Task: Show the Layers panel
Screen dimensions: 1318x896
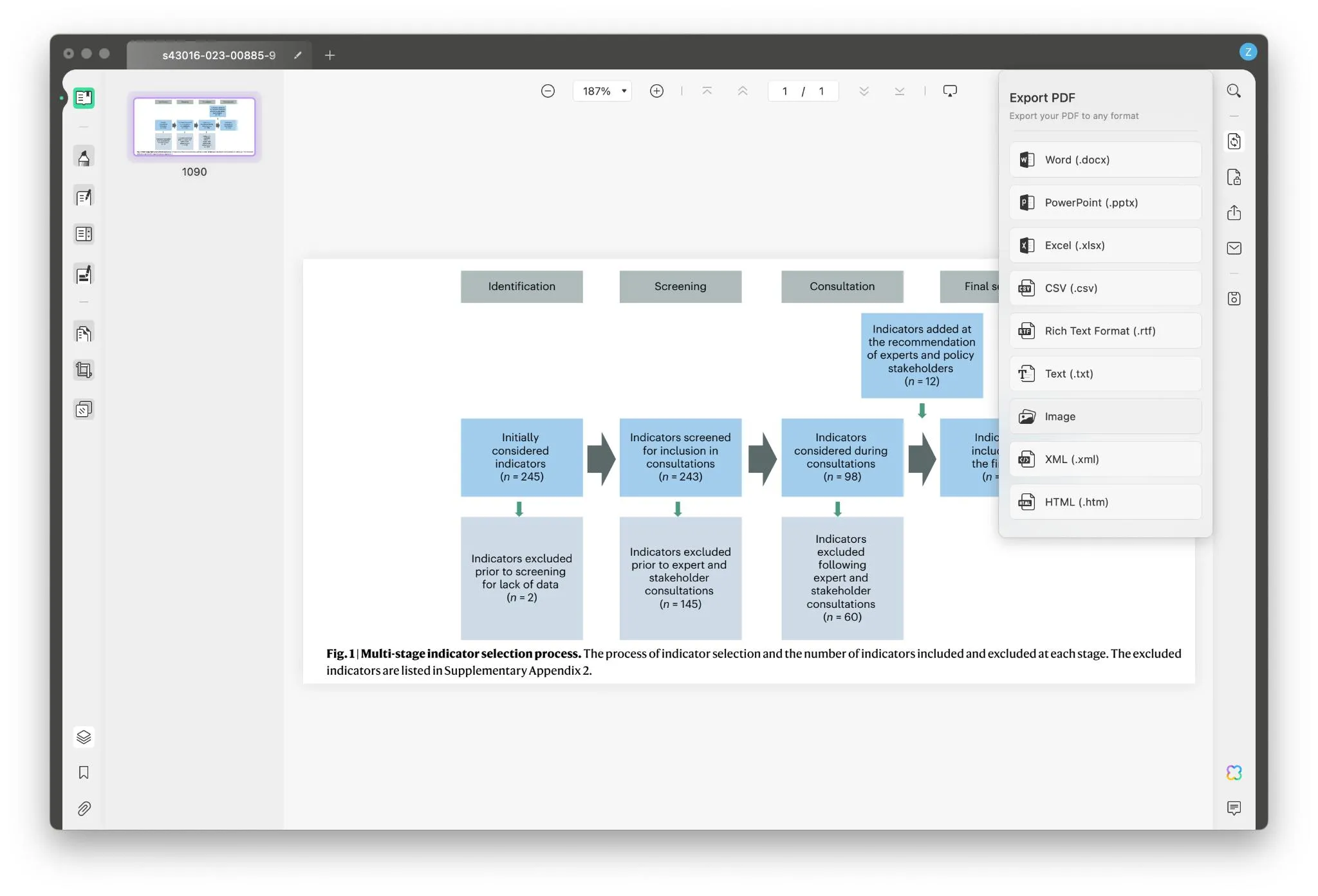Action: (84, 737)
